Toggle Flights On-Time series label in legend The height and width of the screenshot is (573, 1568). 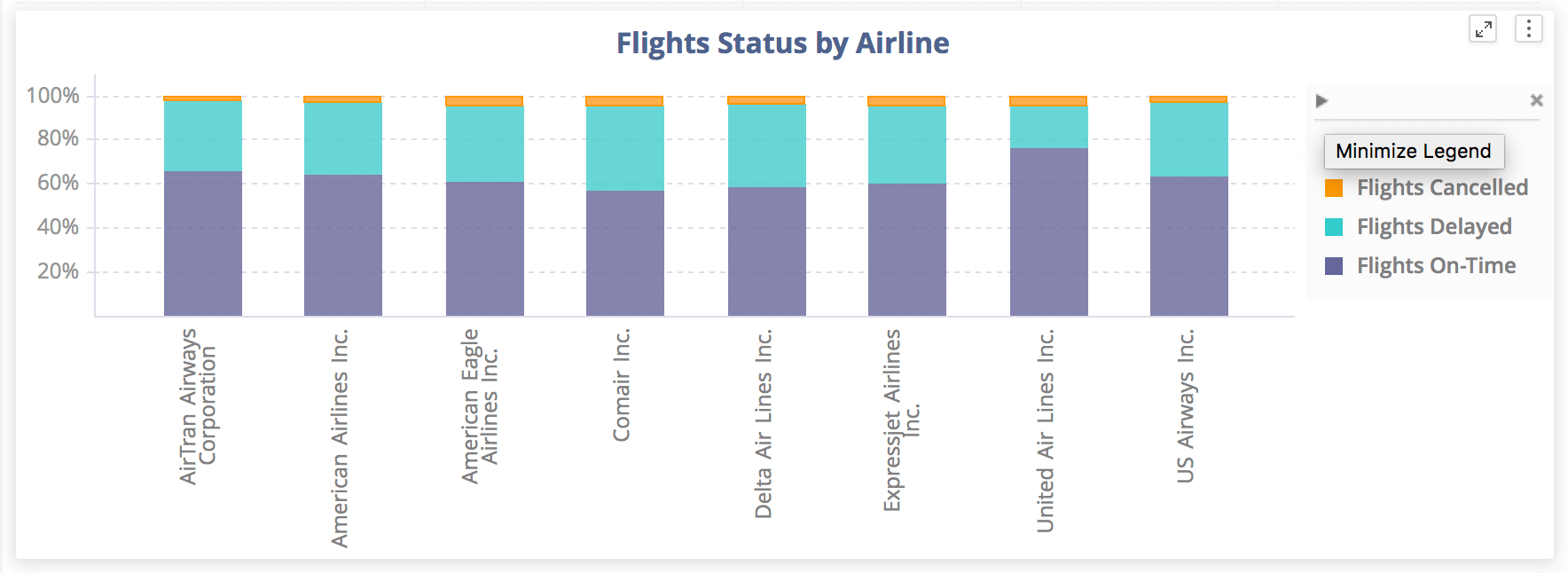pyautogui.click(x=1436, y=266)
